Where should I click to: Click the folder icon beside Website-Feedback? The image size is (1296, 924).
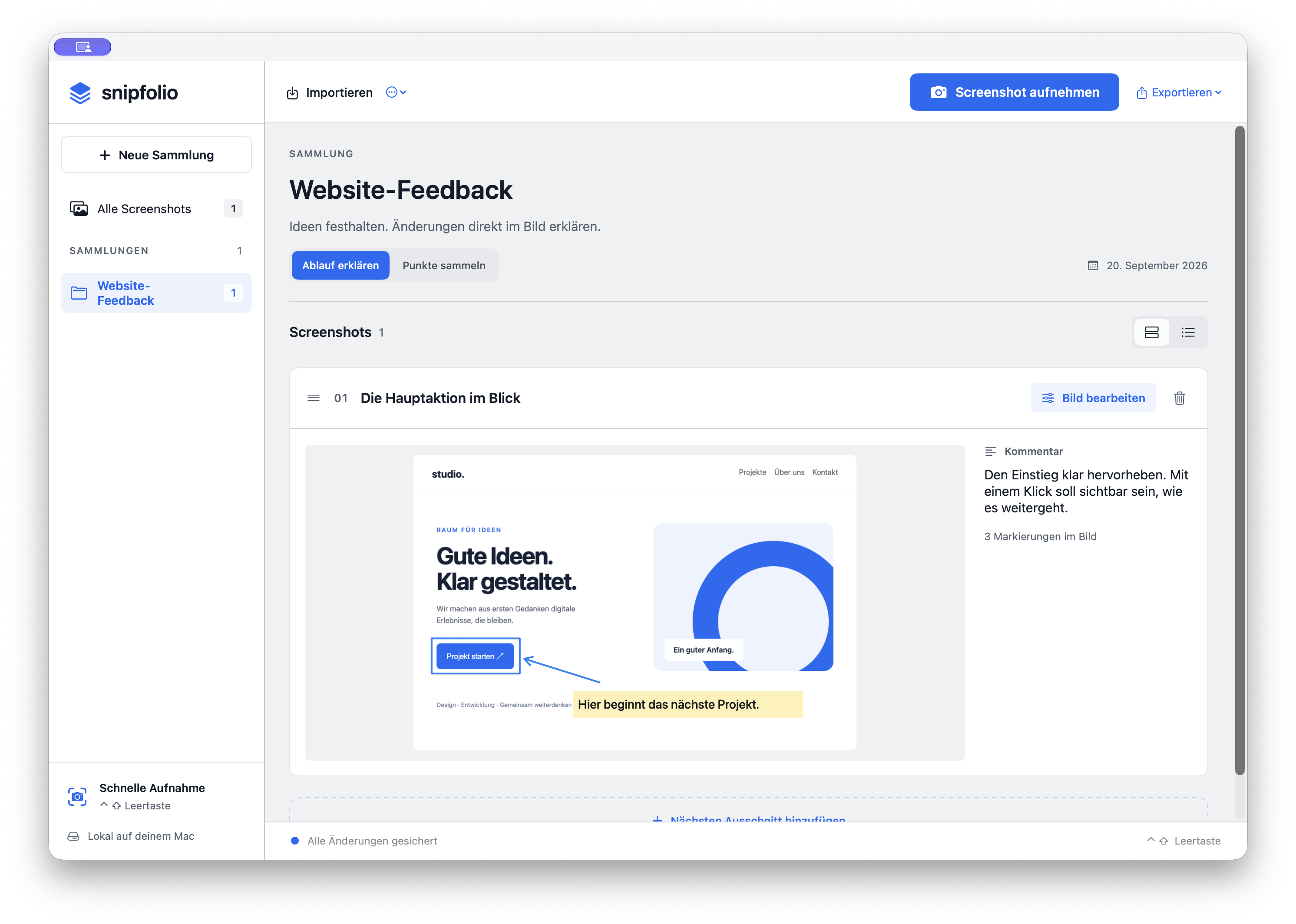[x=79, y=293]
